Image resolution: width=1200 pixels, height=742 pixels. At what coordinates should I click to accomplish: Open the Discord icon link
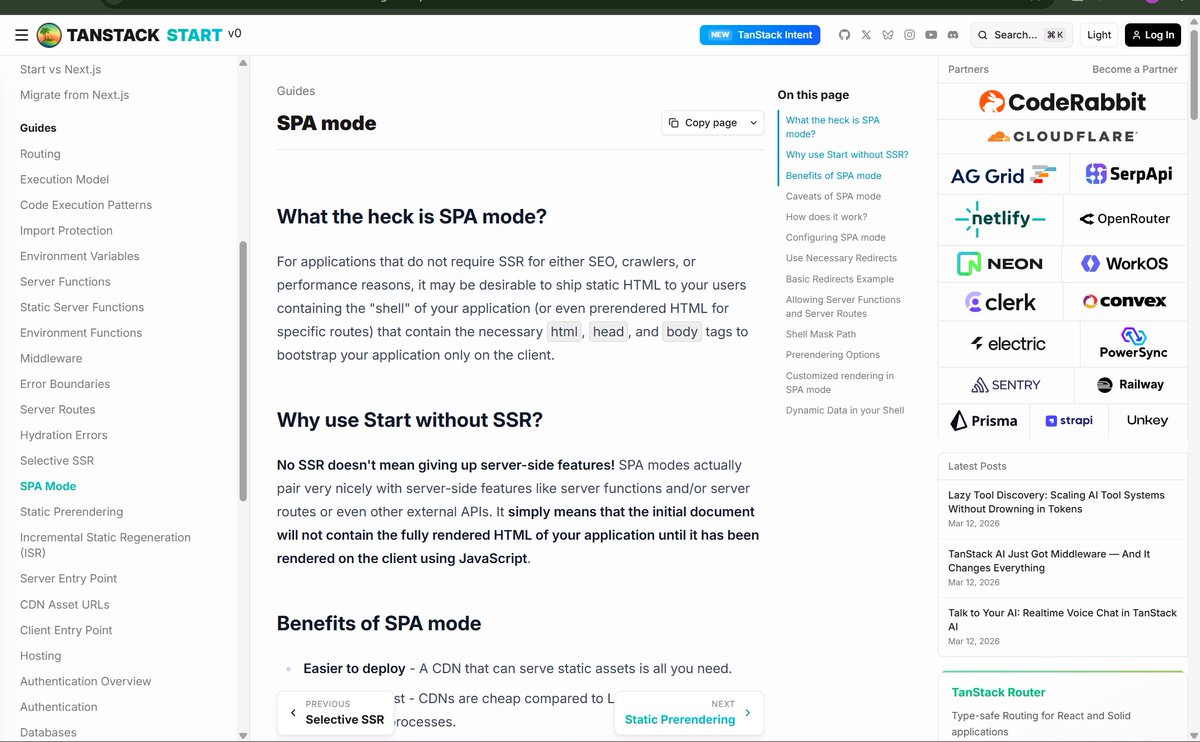[953, 35]
